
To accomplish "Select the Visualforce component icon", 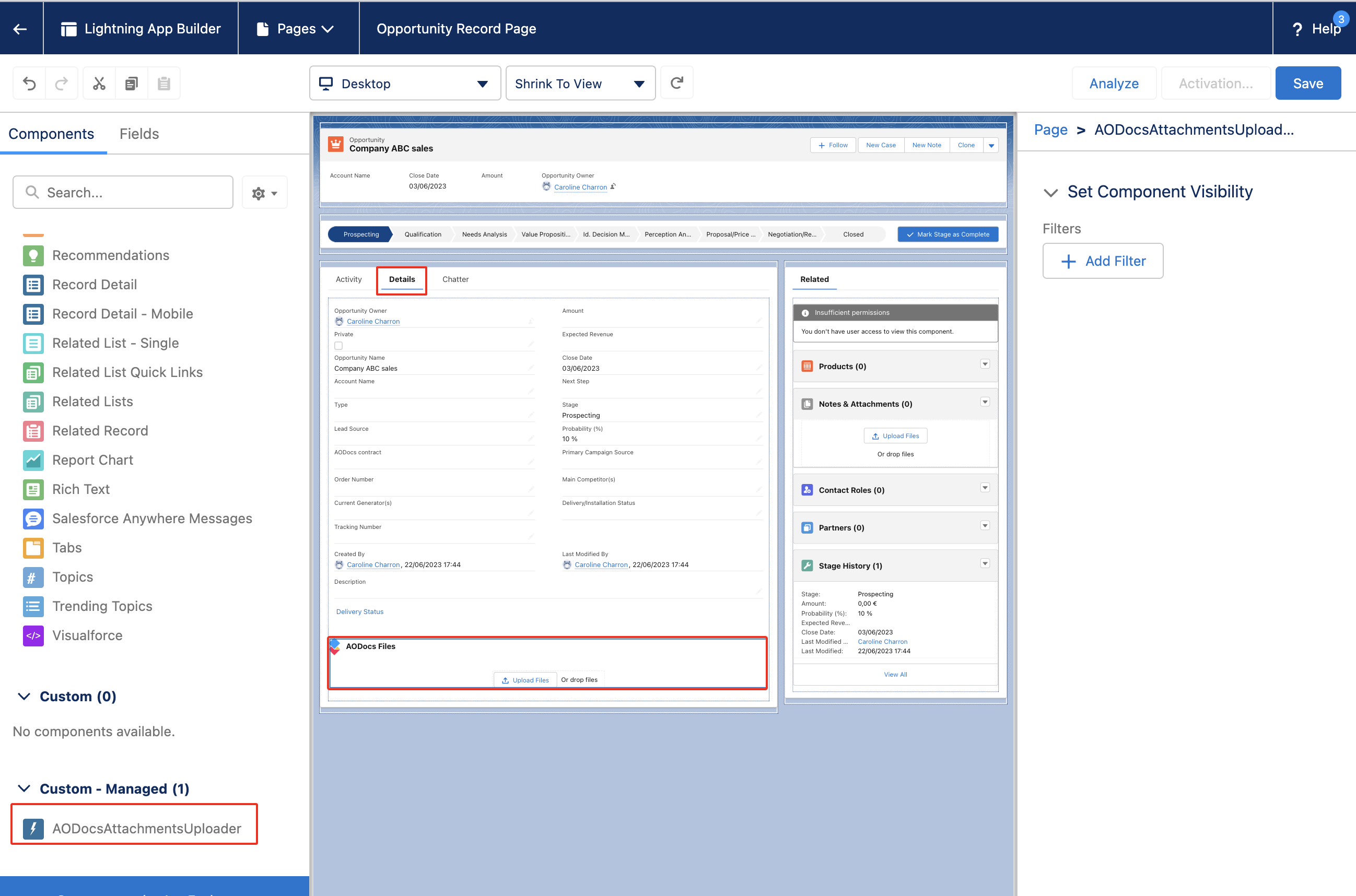I will pos(33,635).
